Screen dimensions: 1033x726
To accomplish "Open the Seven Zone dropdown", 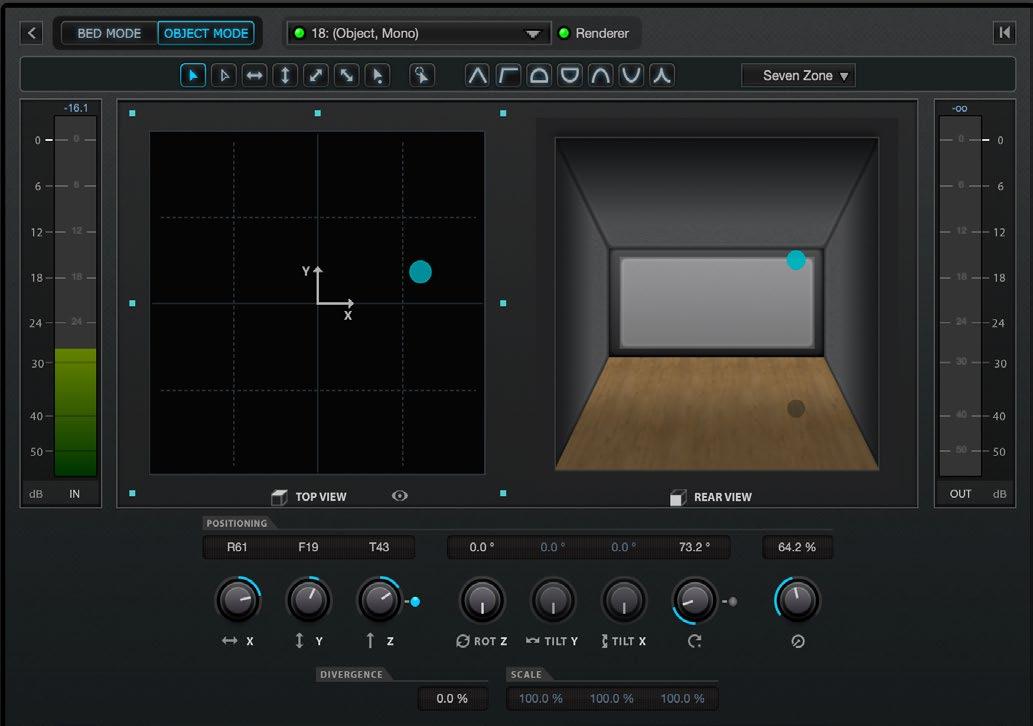I will click(798, 76).
